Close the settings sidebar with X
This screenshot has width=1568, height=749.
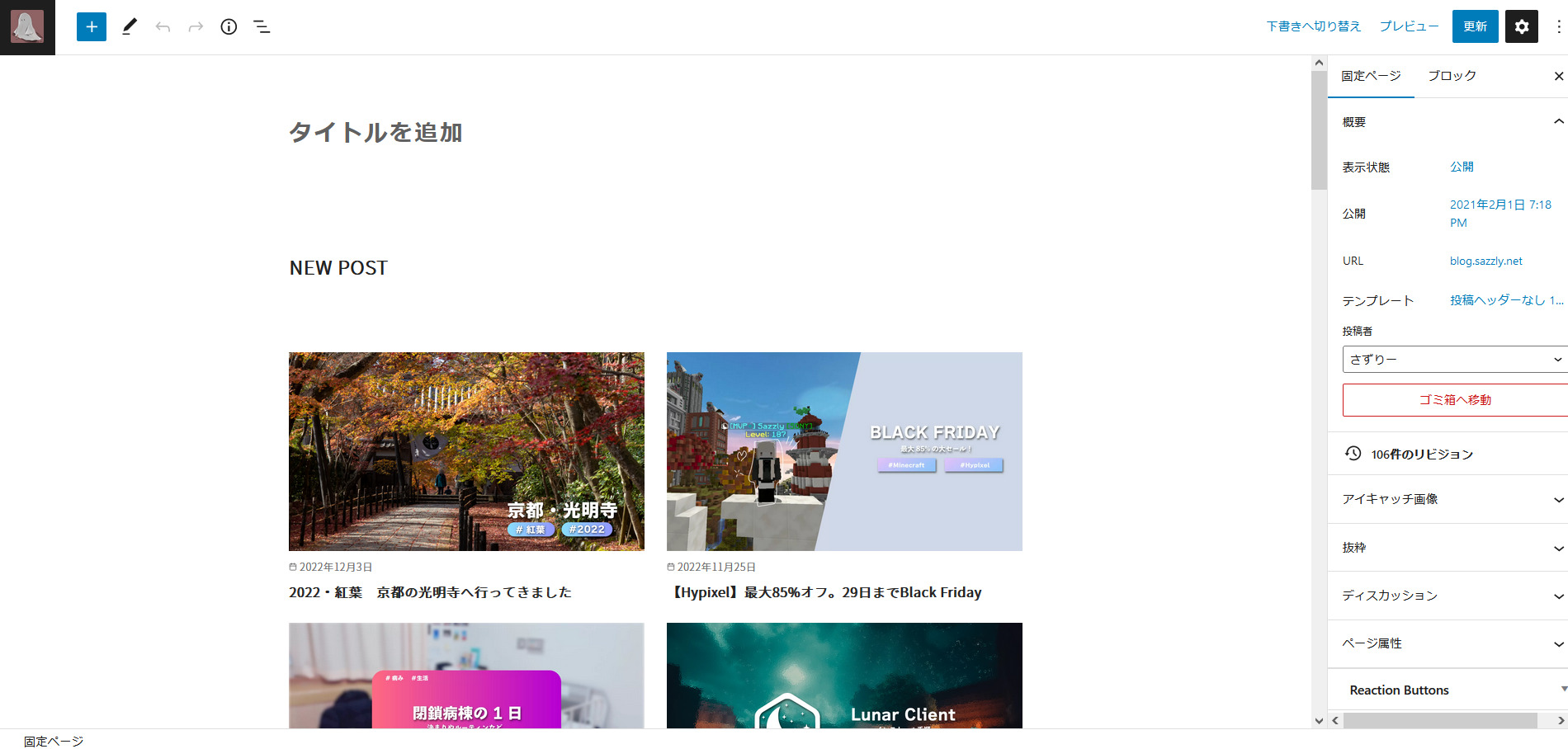pos(1558,76)
